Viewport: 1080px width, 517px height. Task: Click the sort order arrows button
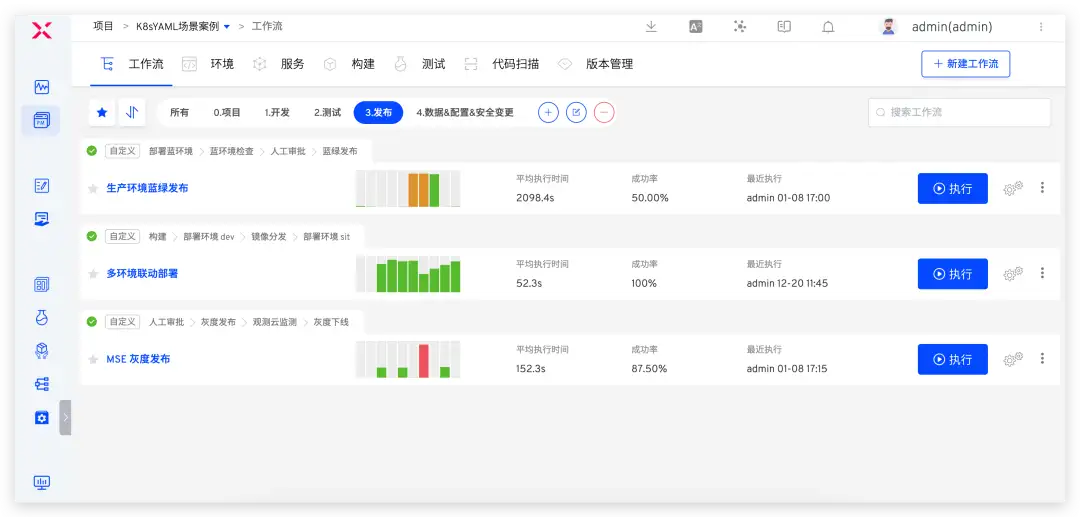pyautogui.click(x=132, y=112)
